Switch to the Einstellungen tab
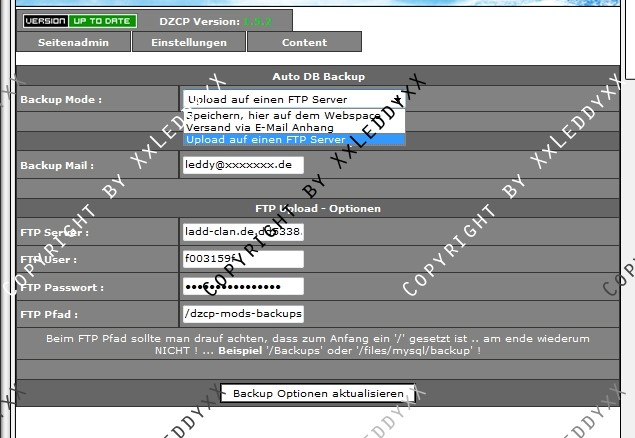The image size is (635, 438). pyautogui.click(x=188, y=43)
